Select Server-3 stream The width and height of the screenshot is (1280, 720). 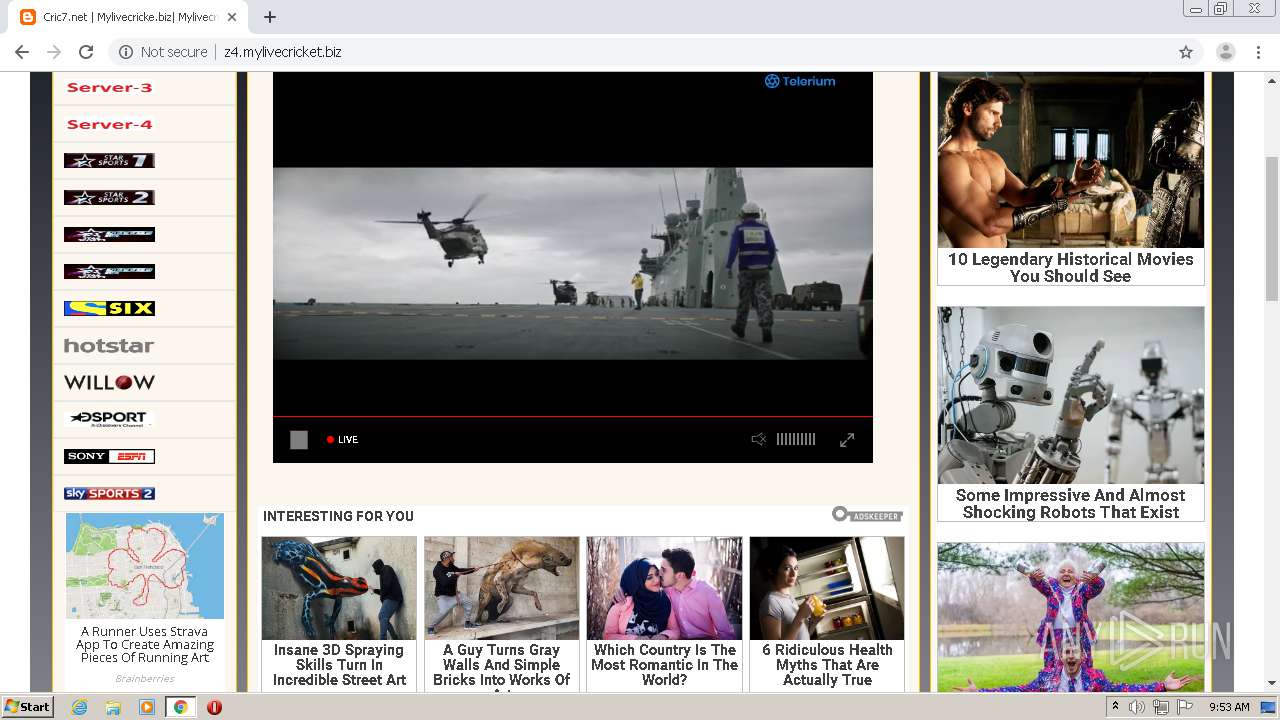pyautogui.click(x=110, y=88)
